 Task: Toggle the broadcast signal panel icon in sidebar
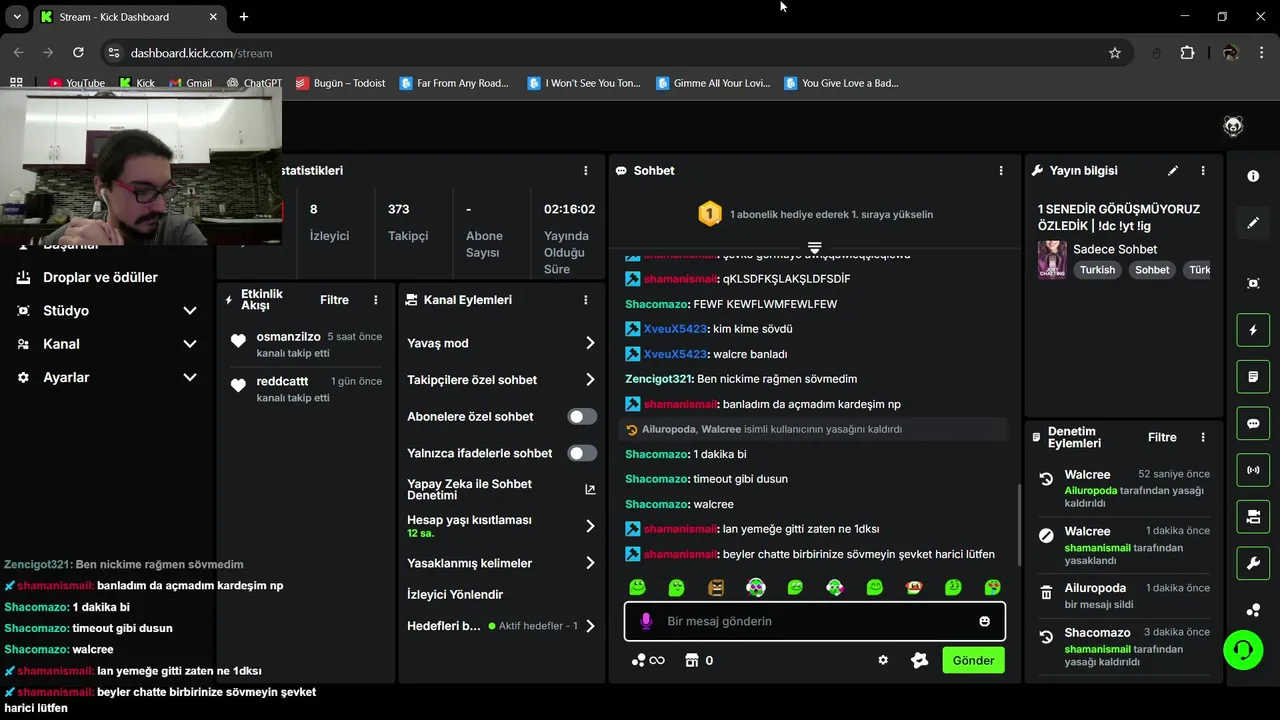[x=1253, y=470]
